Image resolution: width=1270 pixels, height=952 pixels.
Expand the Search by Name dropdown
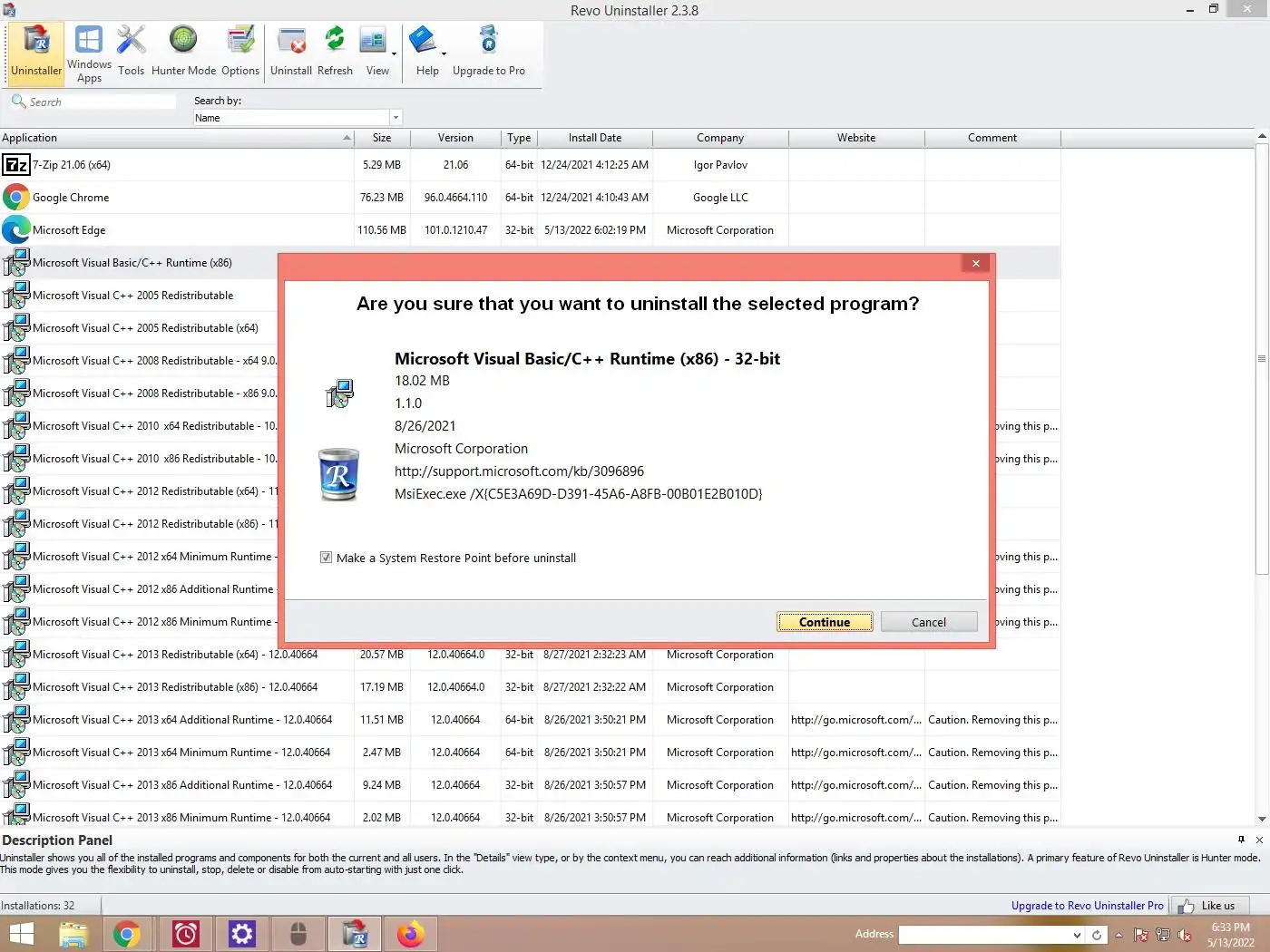point(396,118)
